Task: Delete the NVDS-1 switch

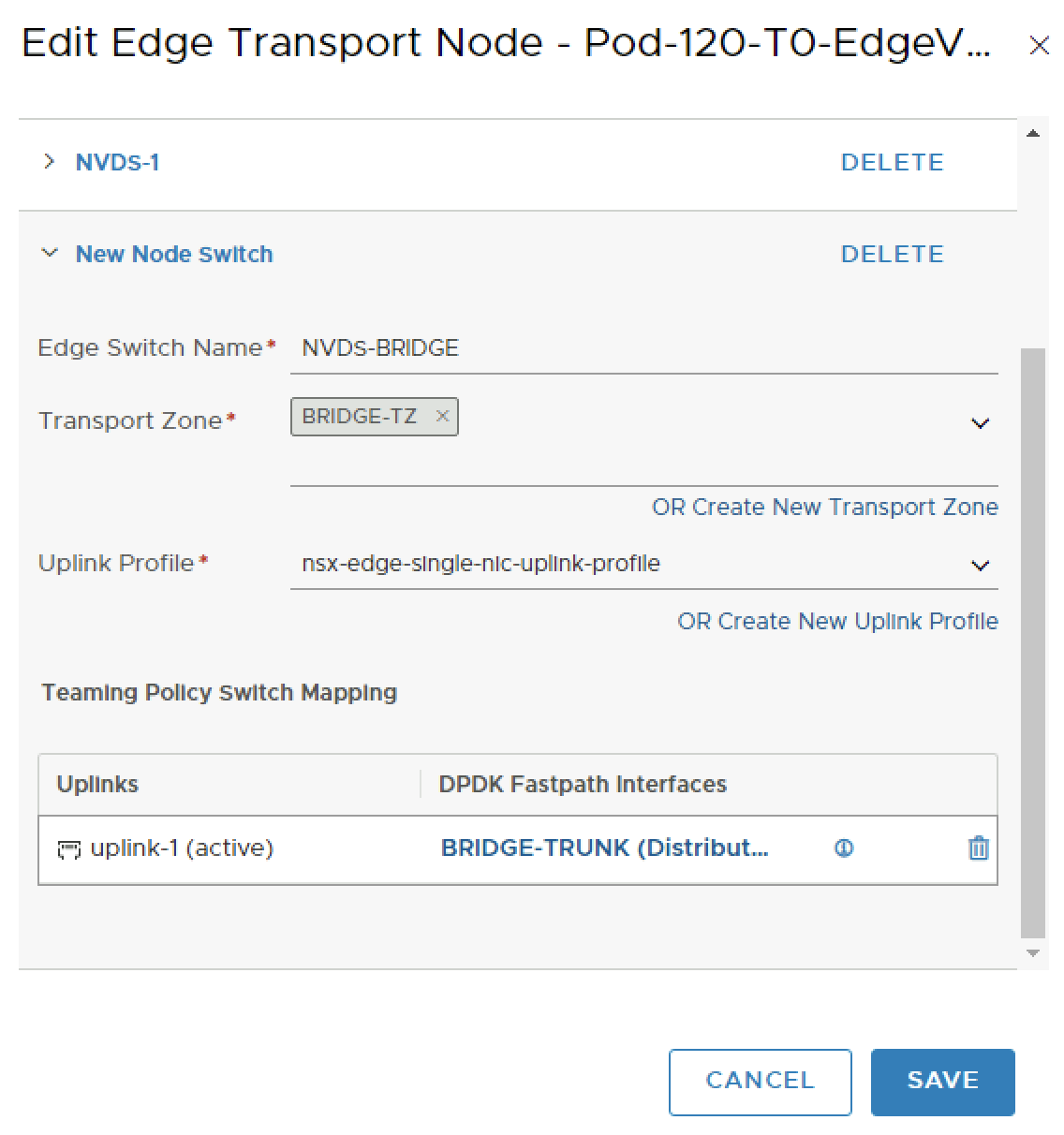Action: point(892,163)
